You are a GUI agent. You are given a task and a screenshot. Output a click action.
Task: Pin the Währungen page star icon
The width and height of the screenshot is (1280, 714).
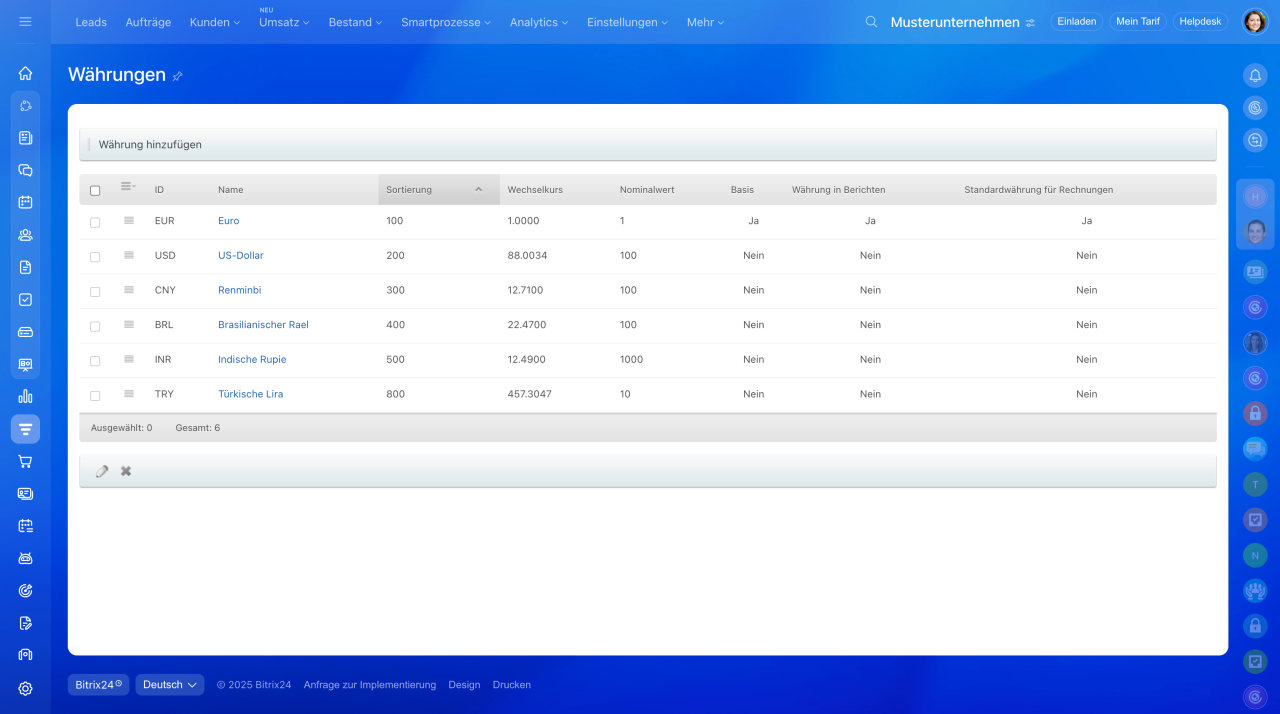(178, 76)
